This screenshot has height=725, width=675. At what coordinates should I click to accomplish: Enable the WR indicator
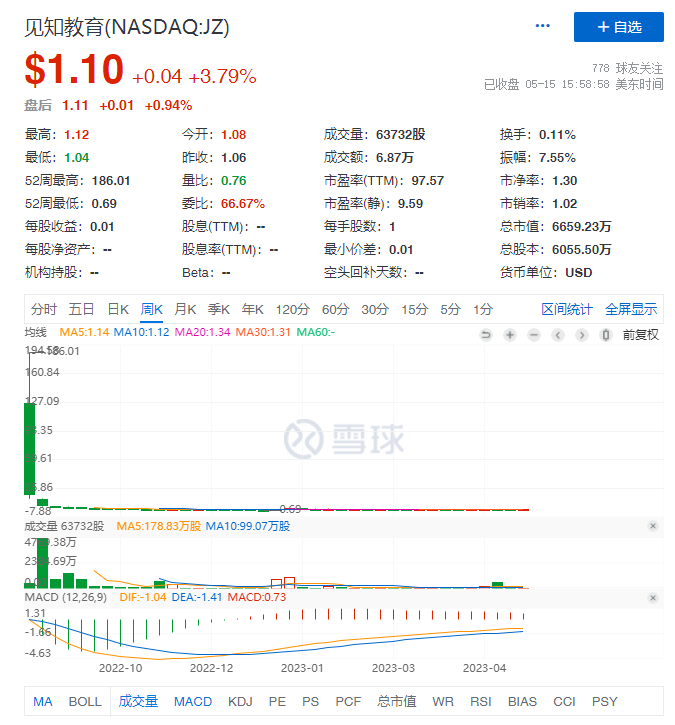click(x=443, y=701)
